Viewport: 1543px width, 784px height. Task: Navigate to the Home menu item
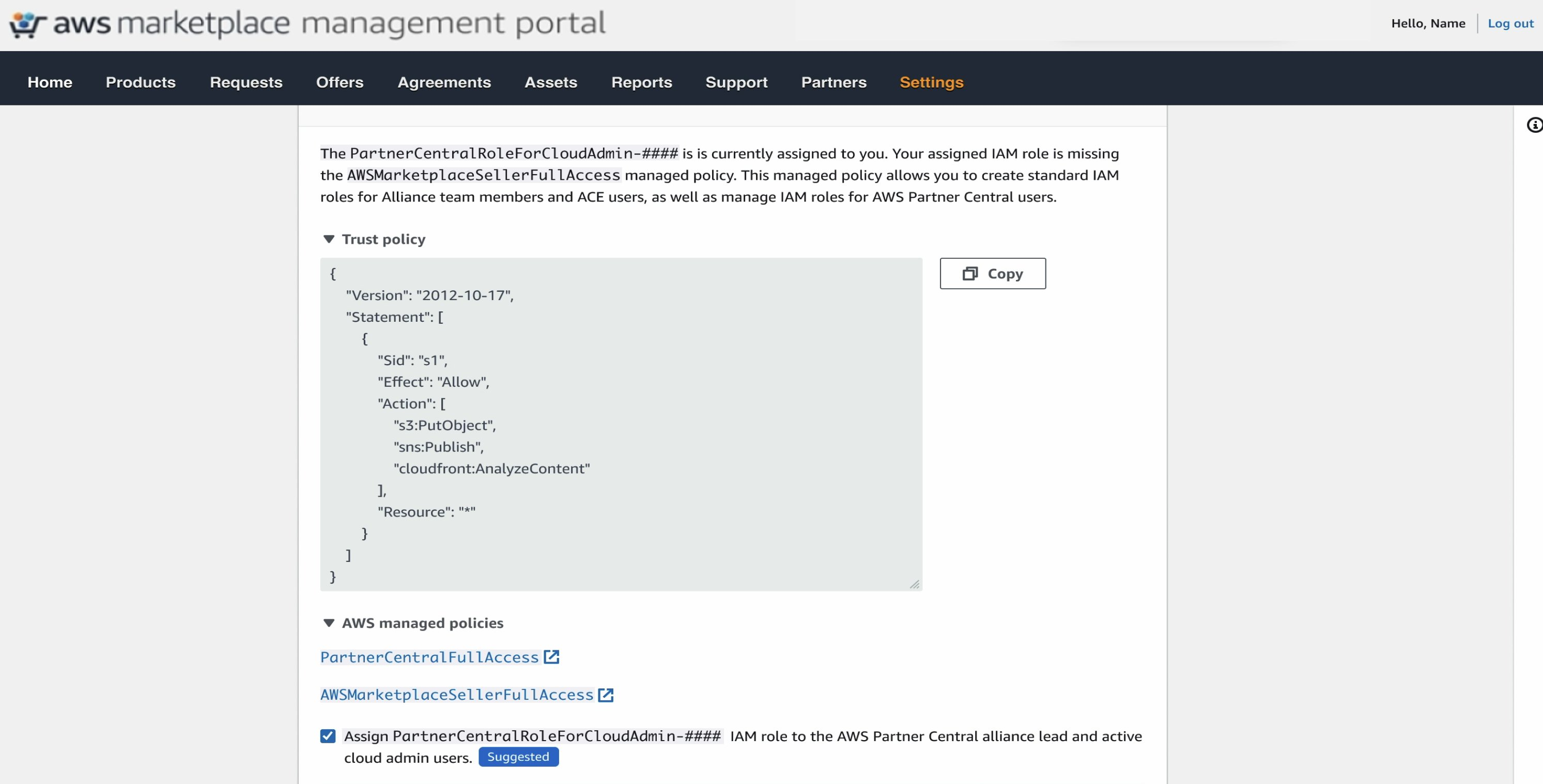click(x=50, y=82)
